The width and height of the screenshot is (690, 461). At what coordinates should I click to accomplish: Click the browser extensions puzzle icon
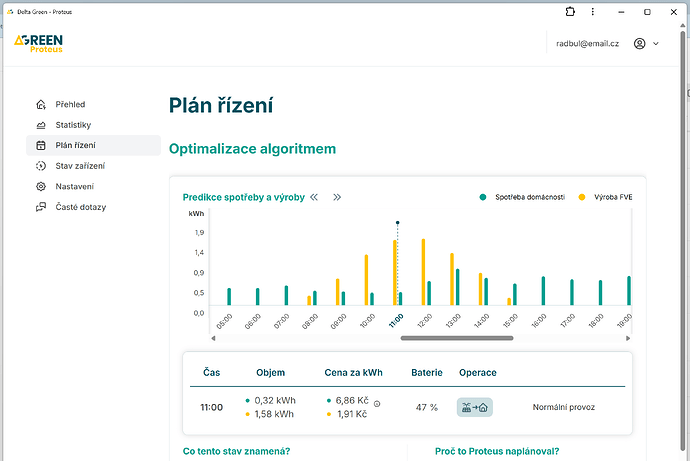coord(570,12)
